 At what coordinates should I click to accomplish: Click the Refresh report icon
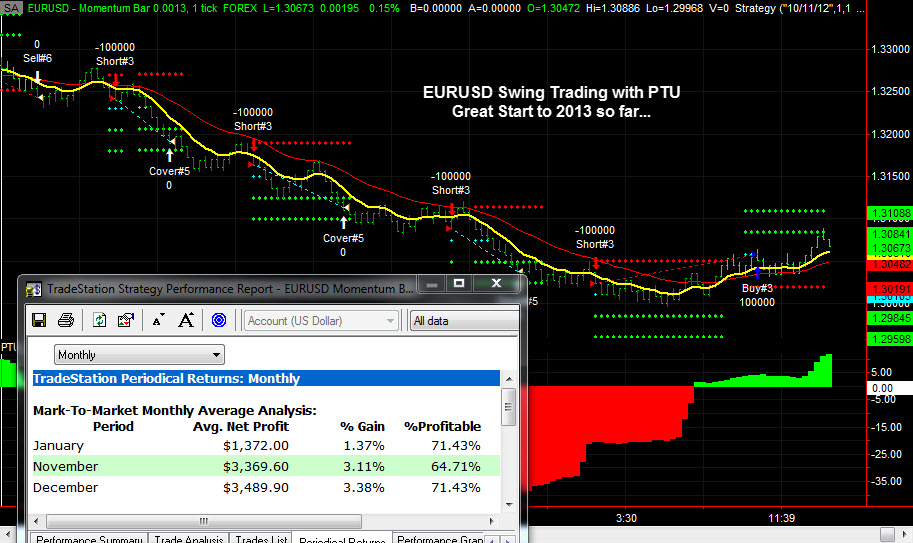100,321
